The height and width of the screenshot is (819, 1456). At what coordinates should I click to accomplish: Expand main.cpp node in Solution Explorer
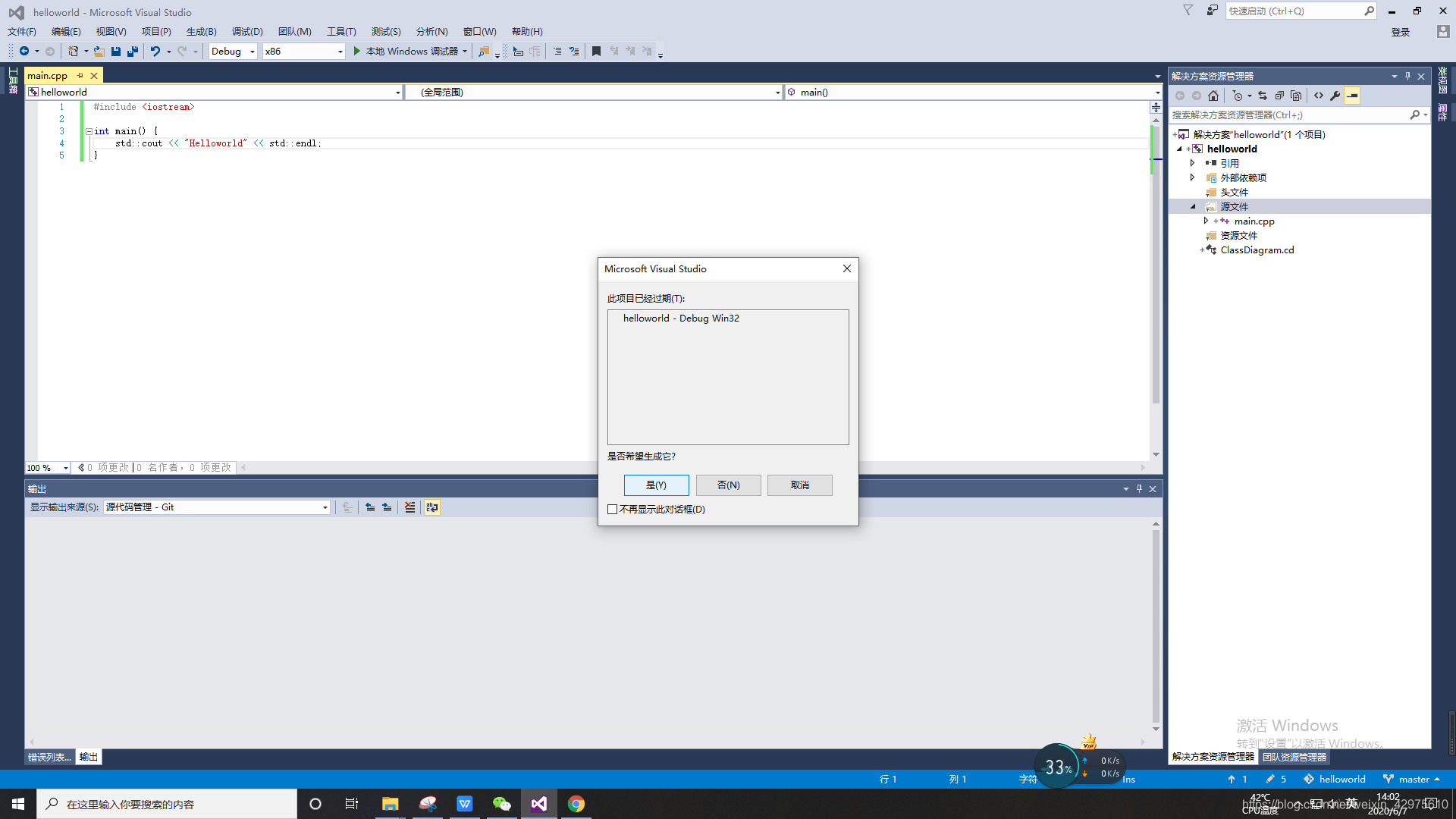1207,221
